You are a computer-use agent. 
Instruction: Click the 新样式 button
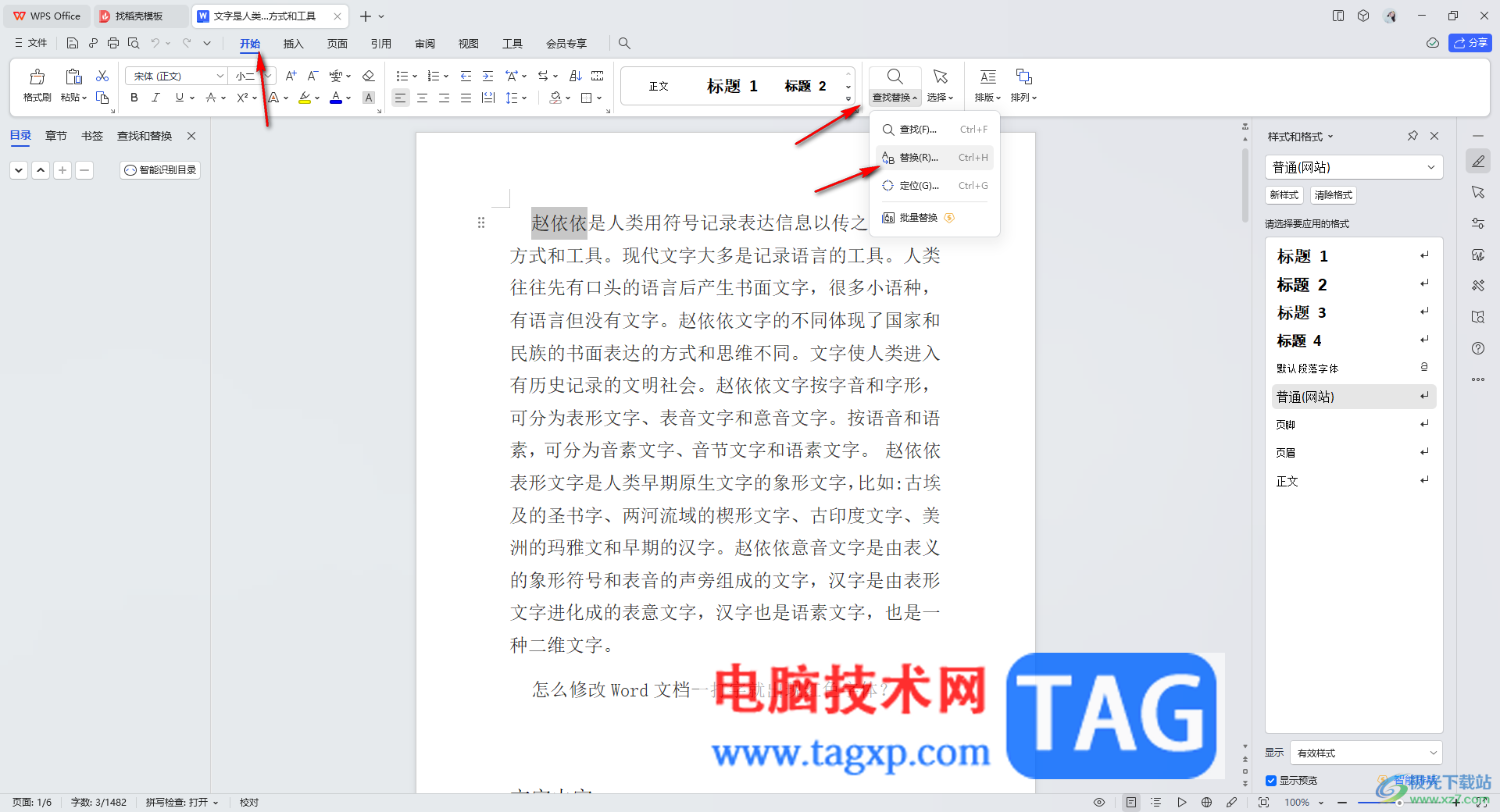tap(1284, 195)
